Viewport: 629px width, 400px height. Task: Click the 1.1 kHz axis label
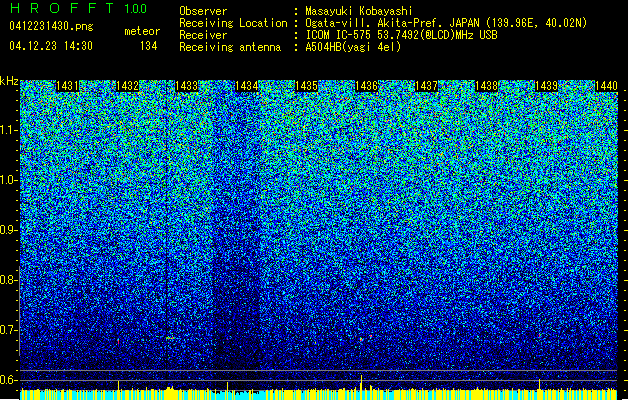[9, 130]
